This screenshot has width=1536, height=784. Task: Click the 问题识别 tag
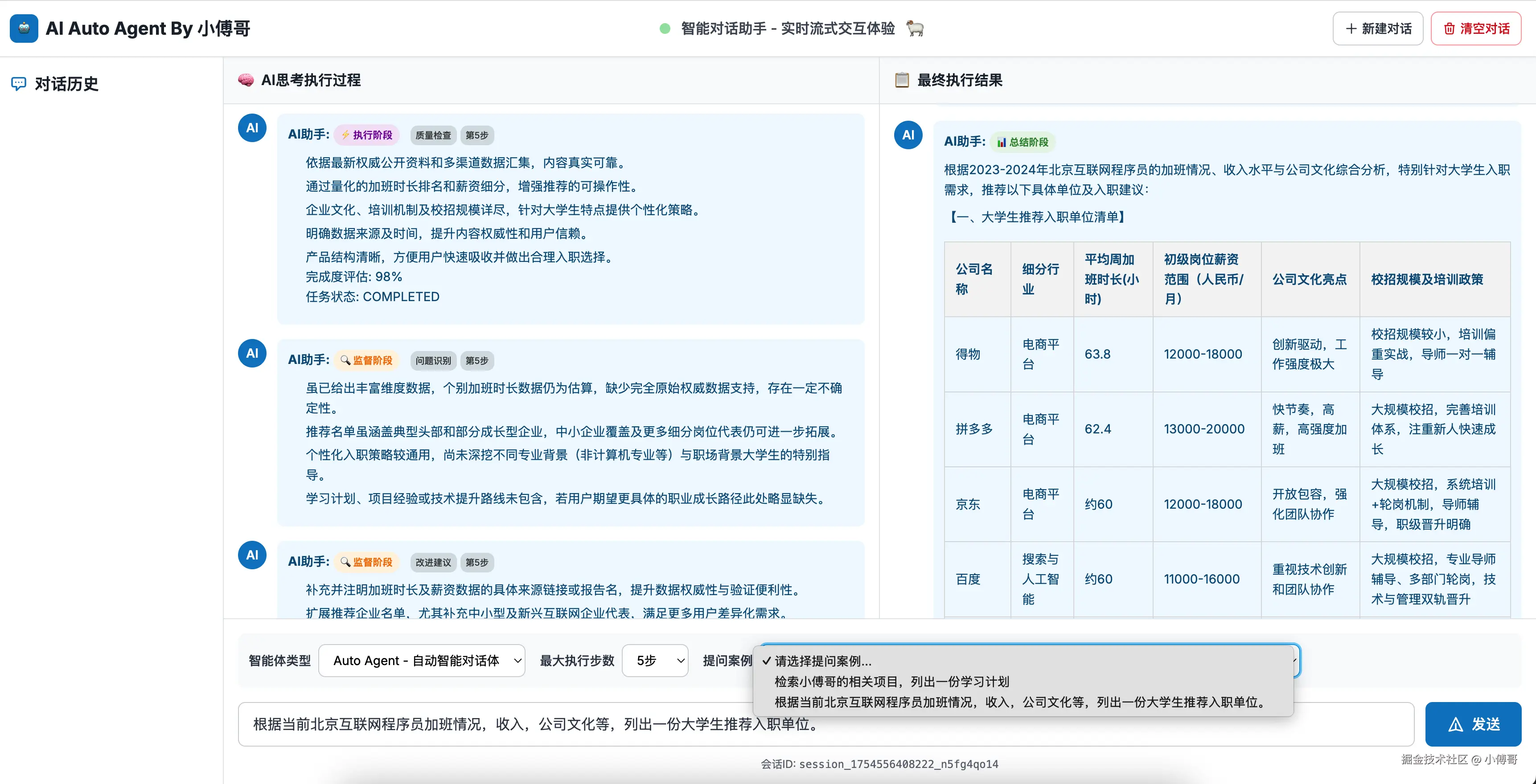(x=433, y=360)
